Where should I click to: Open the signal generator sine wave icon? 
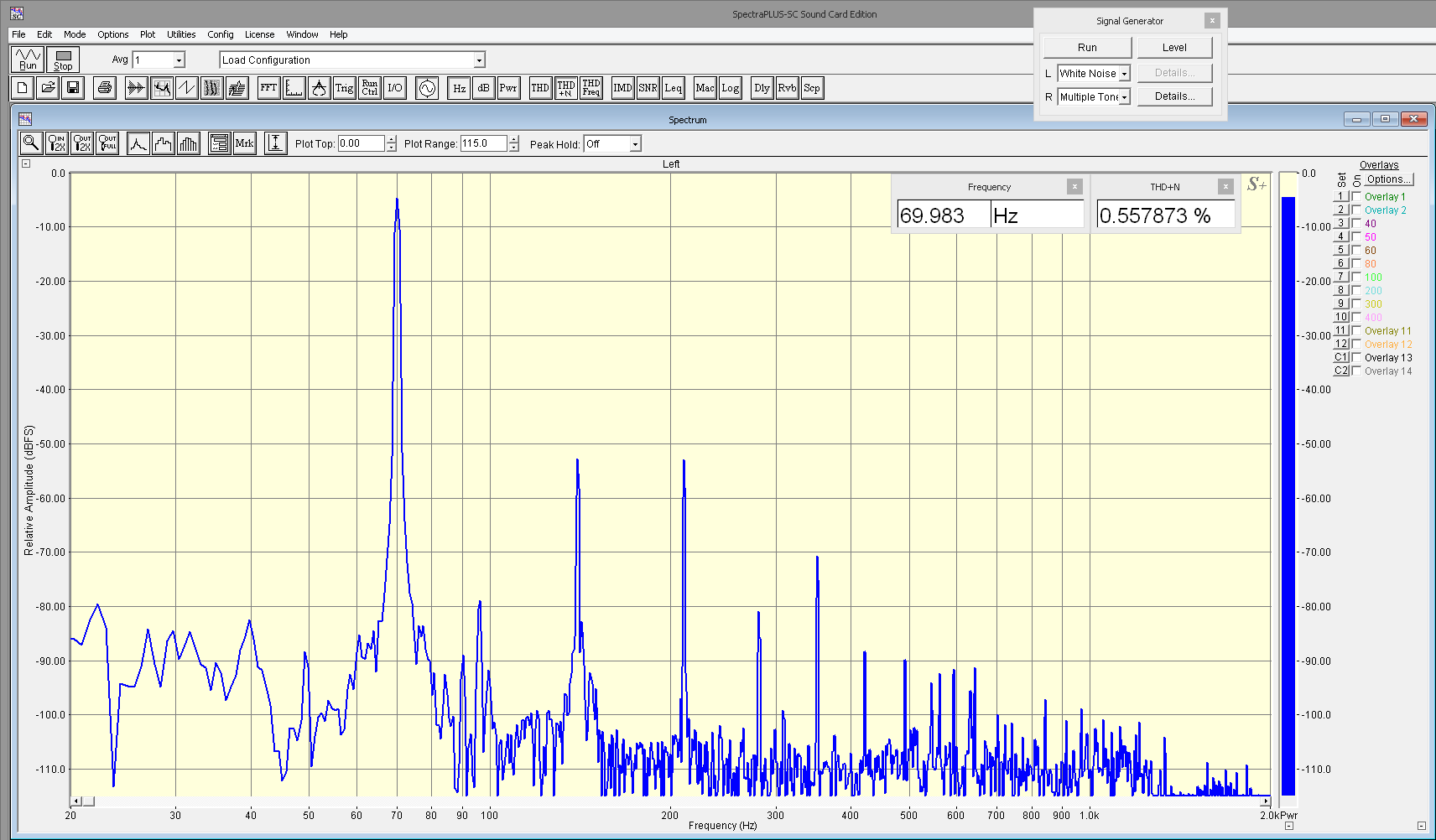click(x=427, y=88)
